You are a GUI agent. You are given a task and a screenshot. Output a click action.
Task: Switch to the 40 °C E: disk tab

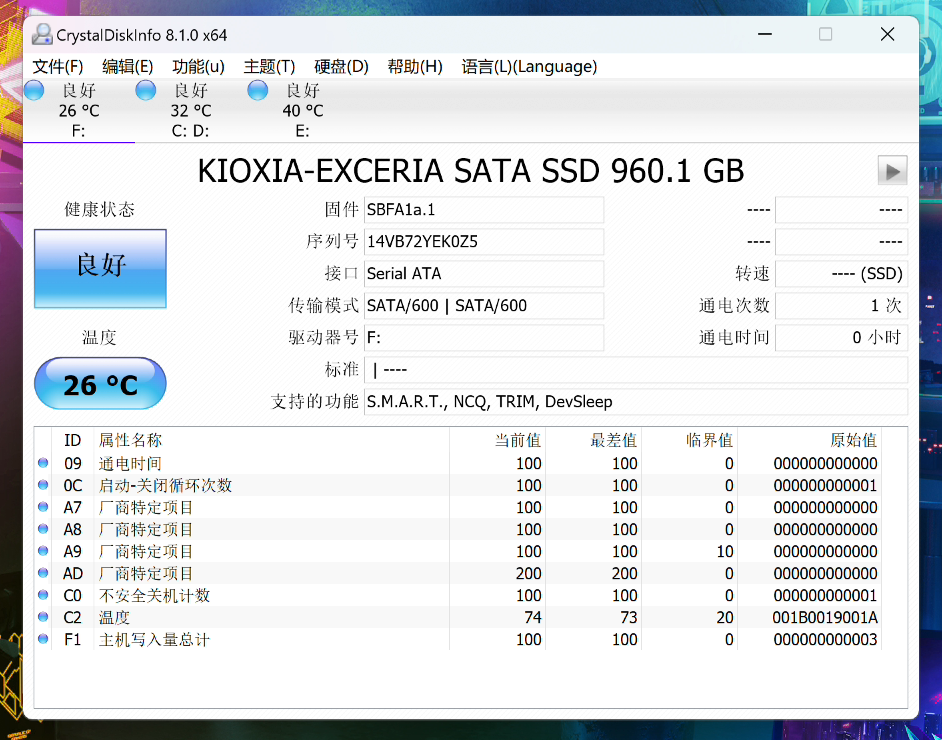(303, 111)
